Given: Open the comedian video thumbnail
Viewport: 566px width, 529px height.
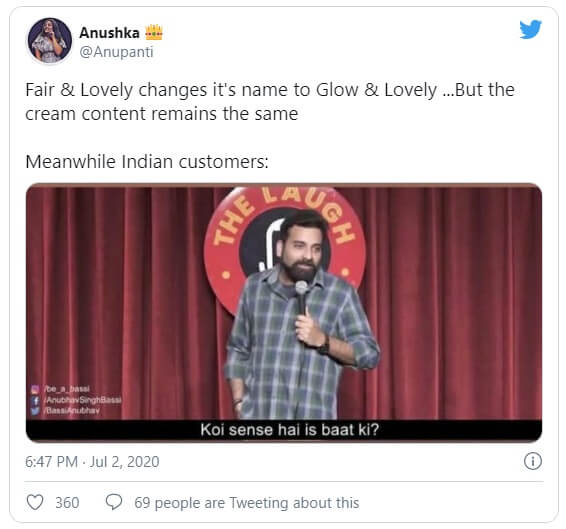Looking at the screenshot, I should pos(284,313).
